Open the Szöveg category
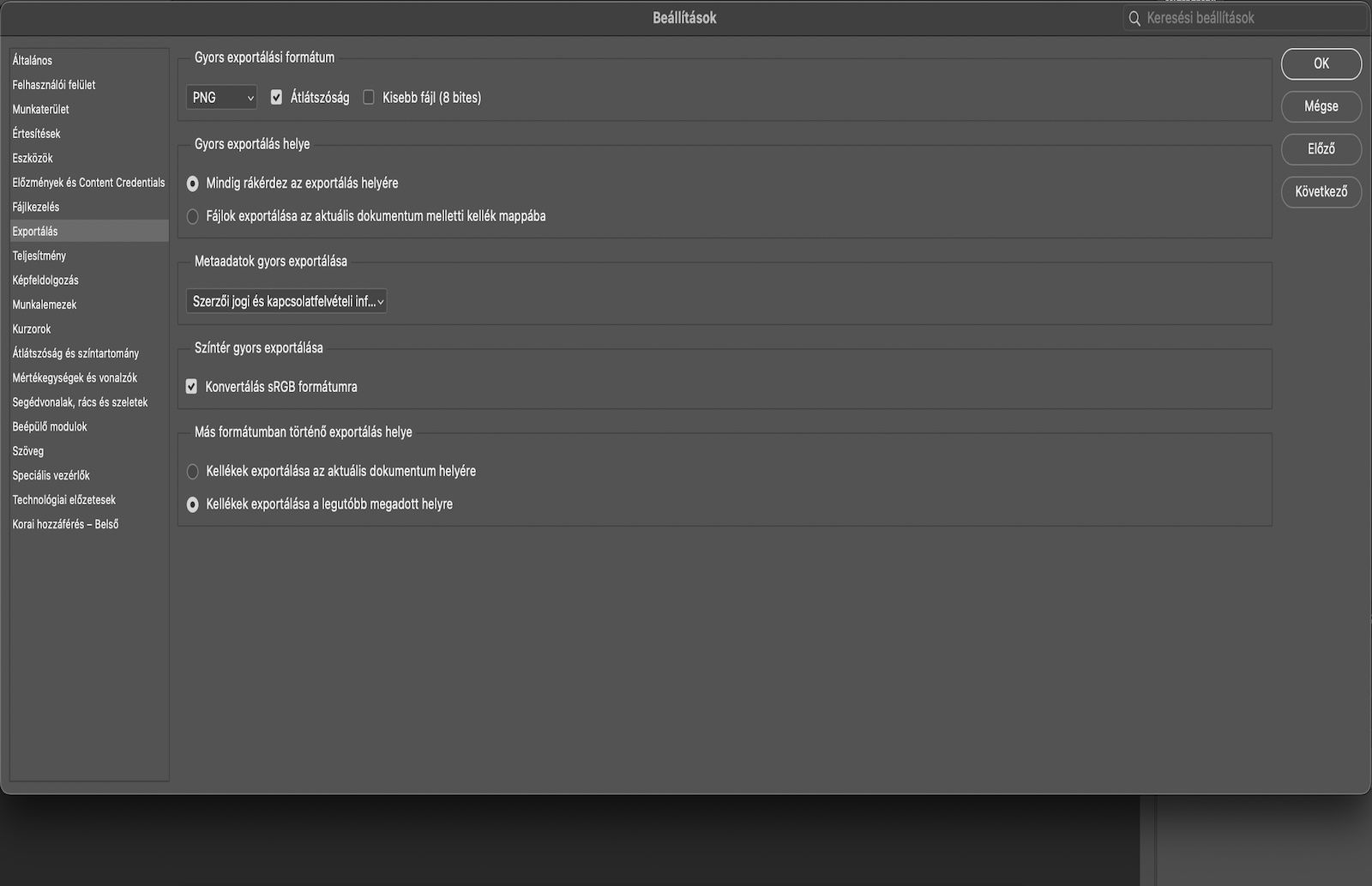Screen dimensions: 1372x886 tap(89, 451)
